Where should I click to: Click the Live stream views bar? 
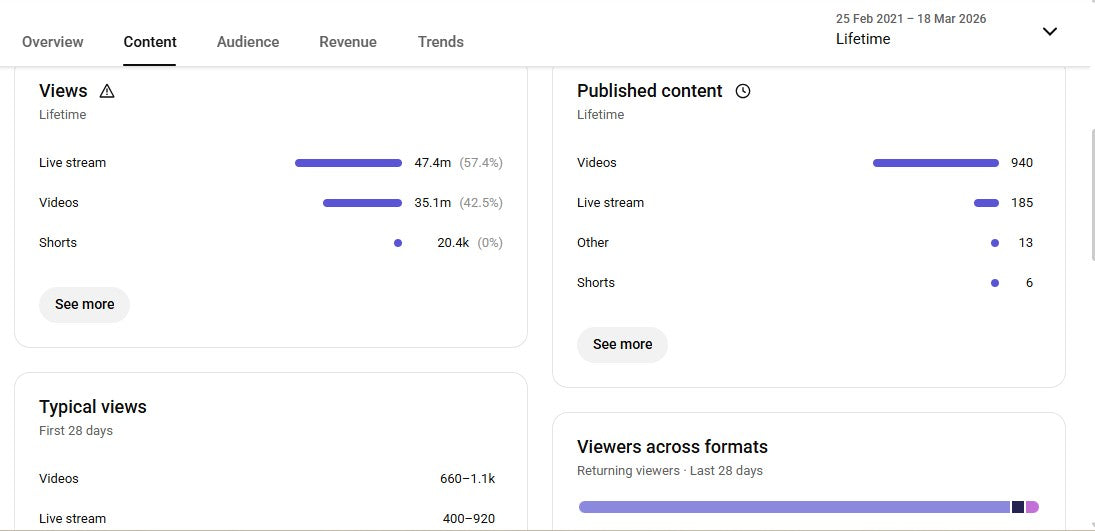click(x=348, y=163)
